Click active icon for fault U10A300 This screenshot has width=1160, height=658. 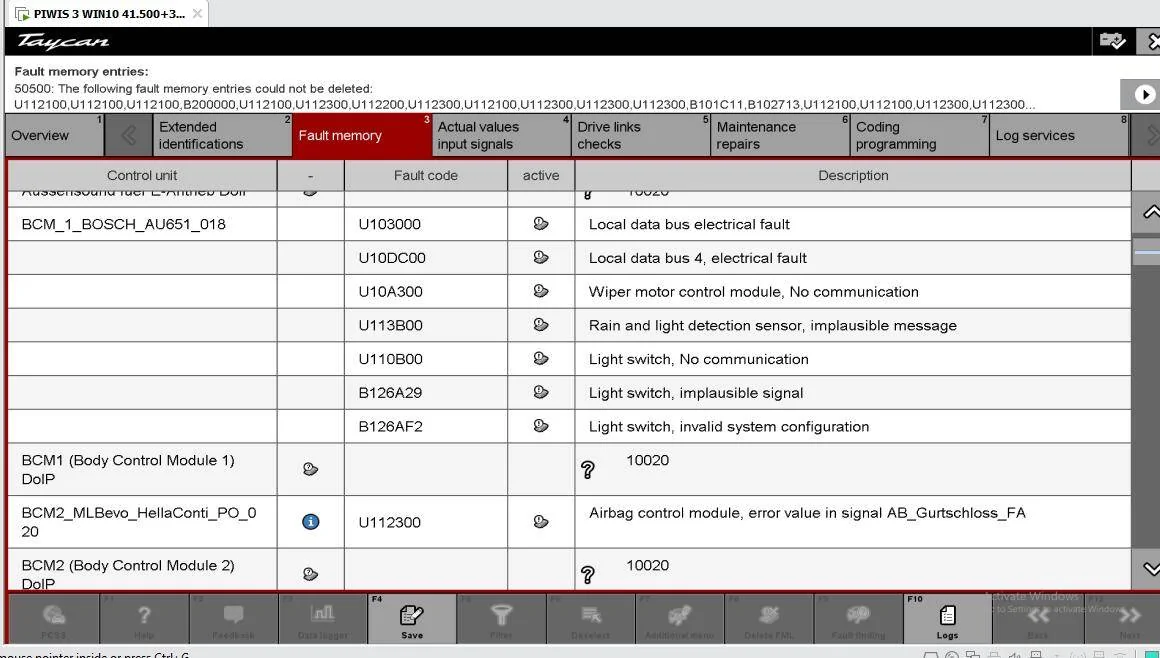coord(541,291)
